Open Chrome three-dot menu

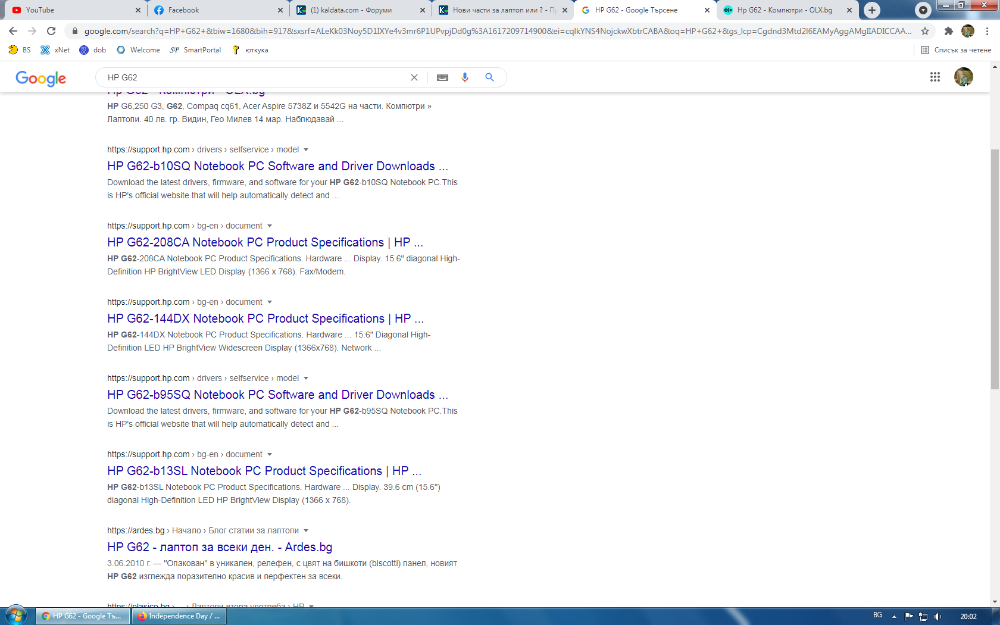(987, 31)
